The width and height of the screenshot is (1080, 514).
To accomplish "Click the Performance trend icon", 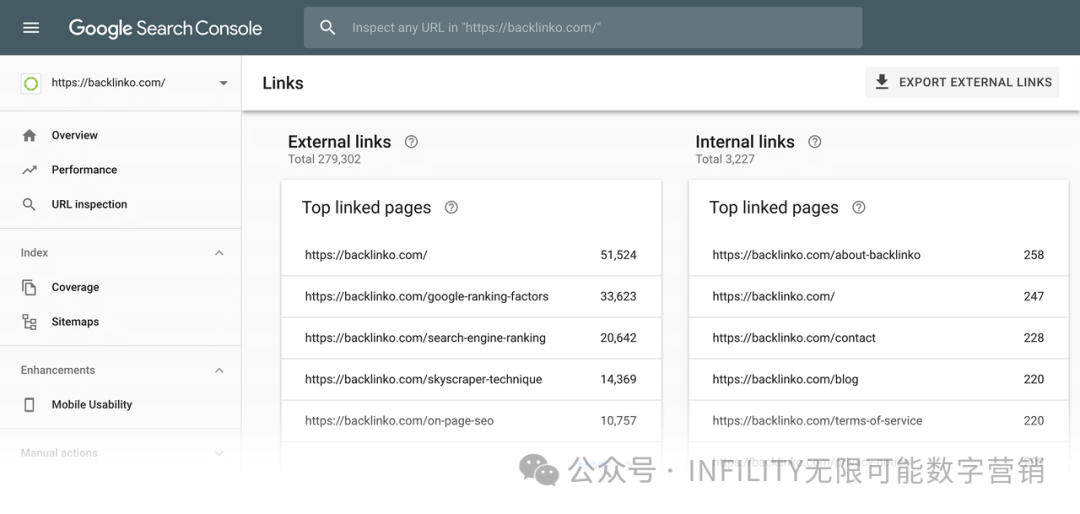I will tap(29, 169).
